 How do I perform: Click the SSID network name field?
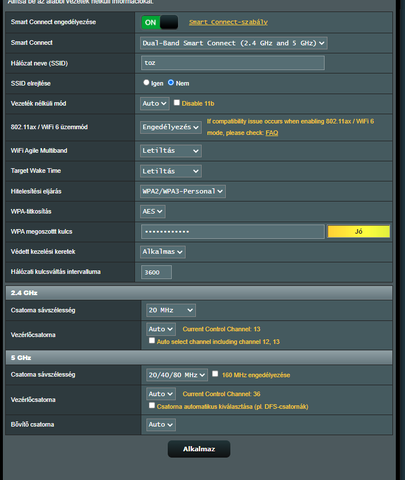click(233, 63)
